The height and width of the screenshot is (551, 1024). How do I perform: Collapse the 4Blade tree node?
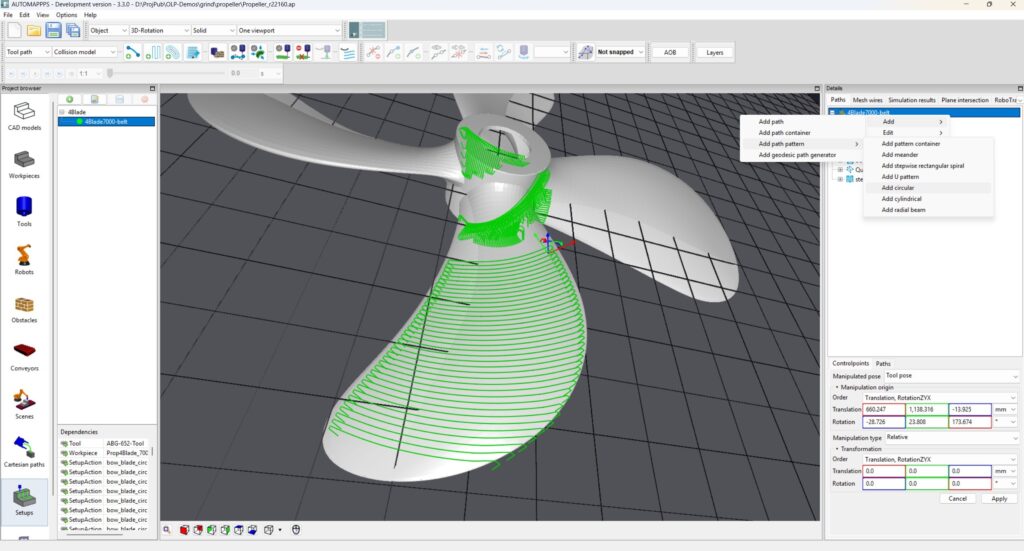(x=62, y=112)
